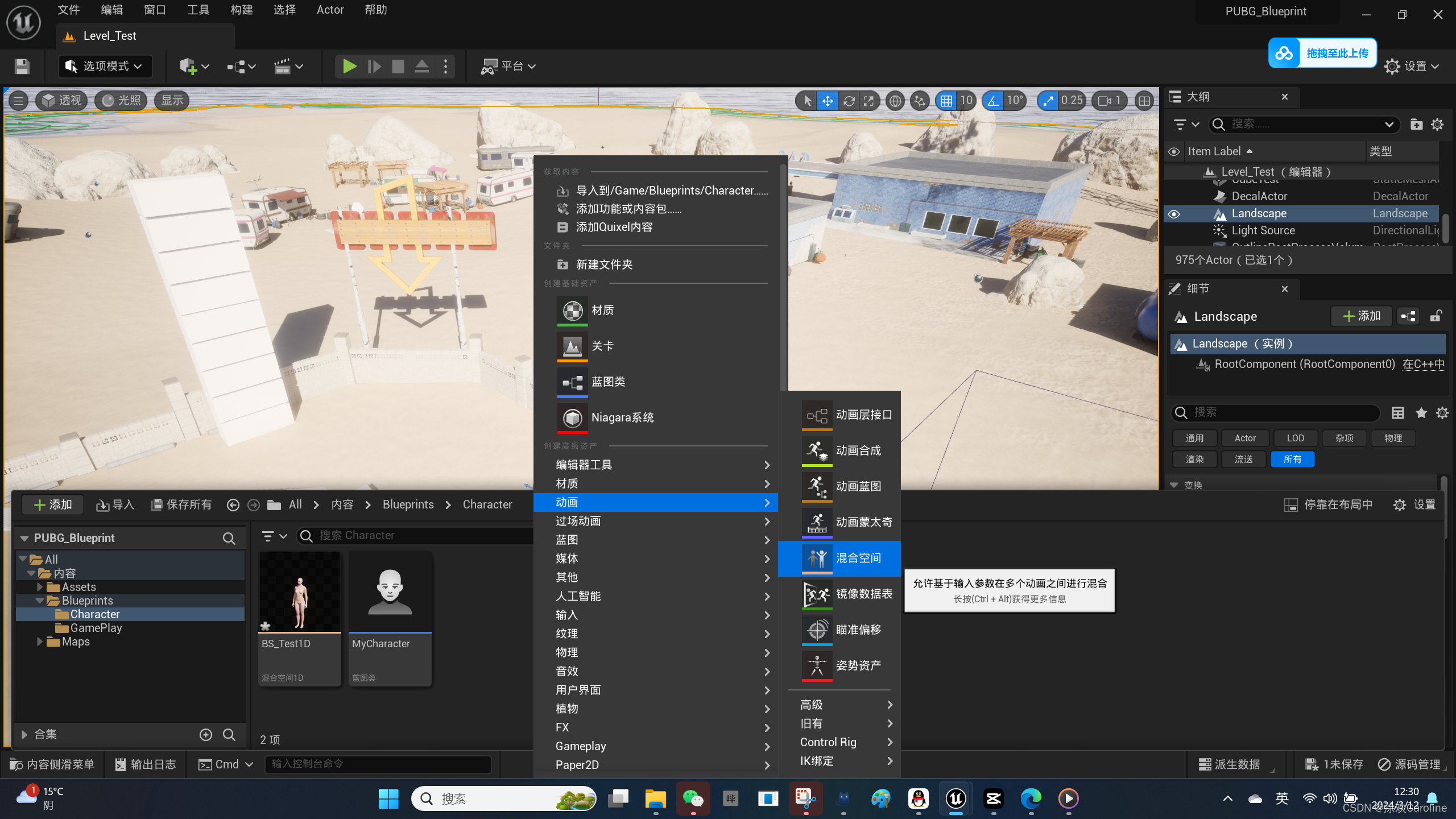Open the details panel property matrix icon
The width and height of the screenshot is (1456, 819).
tap(1397, 413)
